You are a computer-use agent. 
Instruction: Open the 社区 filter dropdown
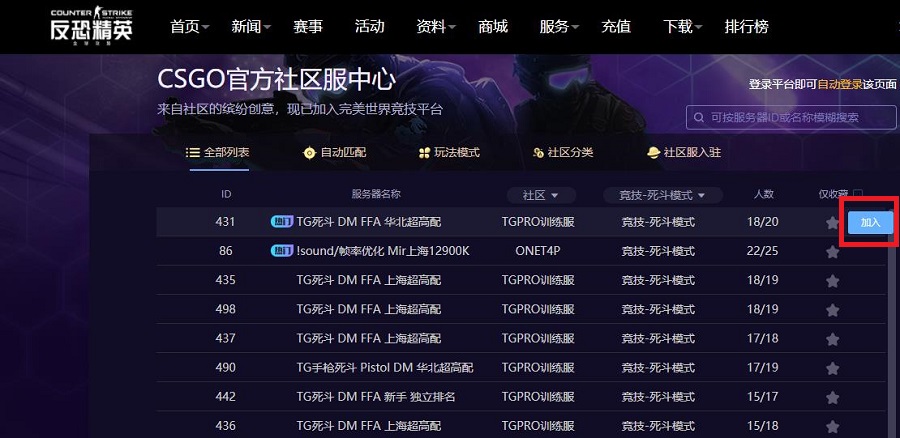click(541, 195)
